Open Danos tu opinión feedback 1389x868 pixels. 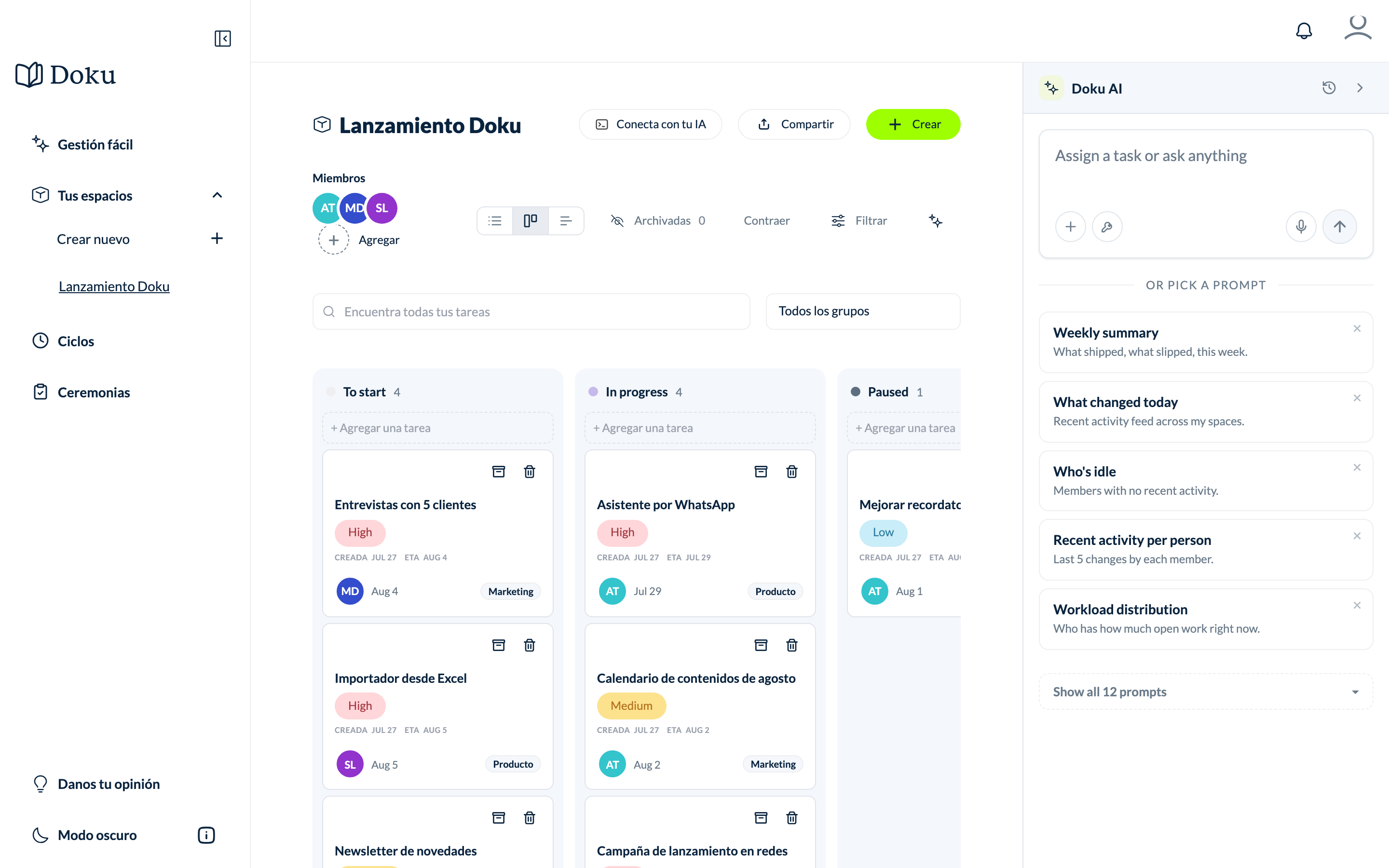point(96,784)
